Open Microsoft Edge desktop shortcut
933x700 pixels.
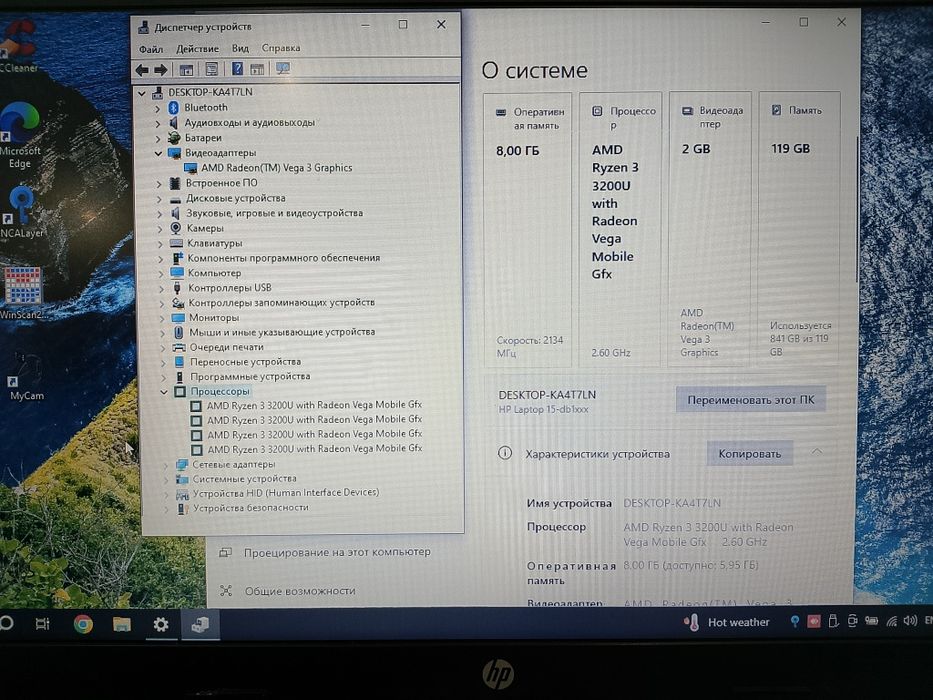tap(20, 136)
